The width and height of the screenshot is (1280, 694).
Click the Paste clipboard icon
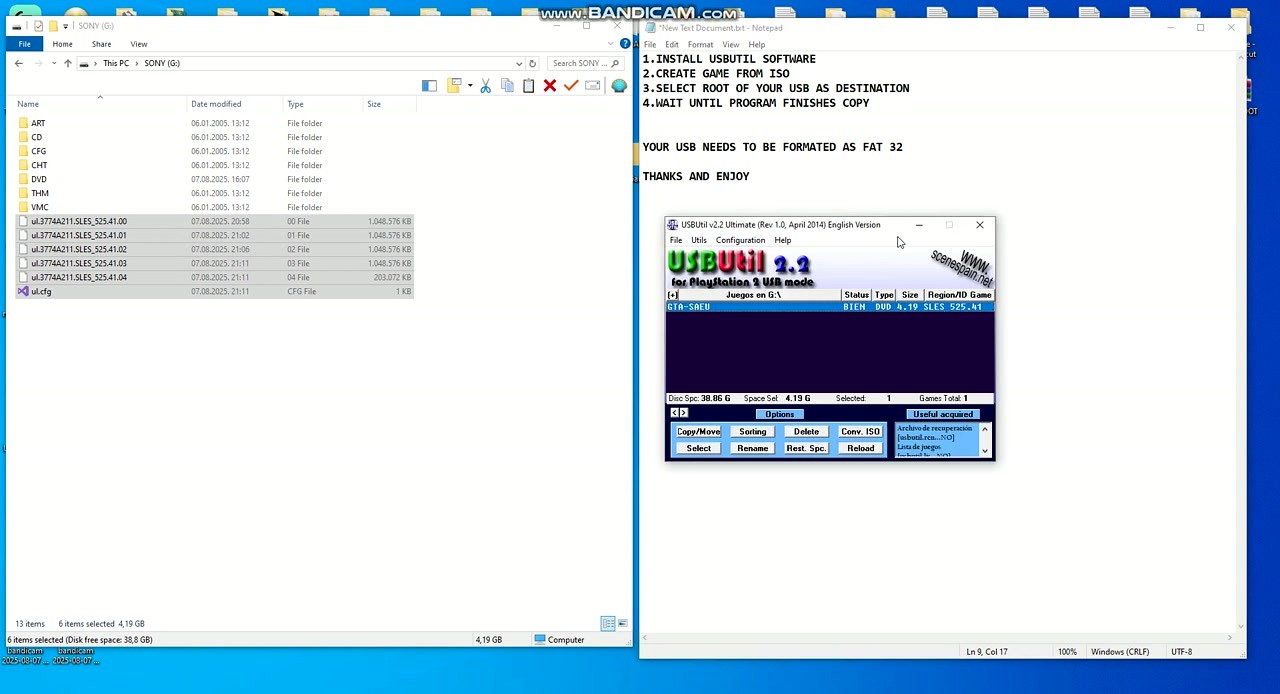[x=528, y=85]
